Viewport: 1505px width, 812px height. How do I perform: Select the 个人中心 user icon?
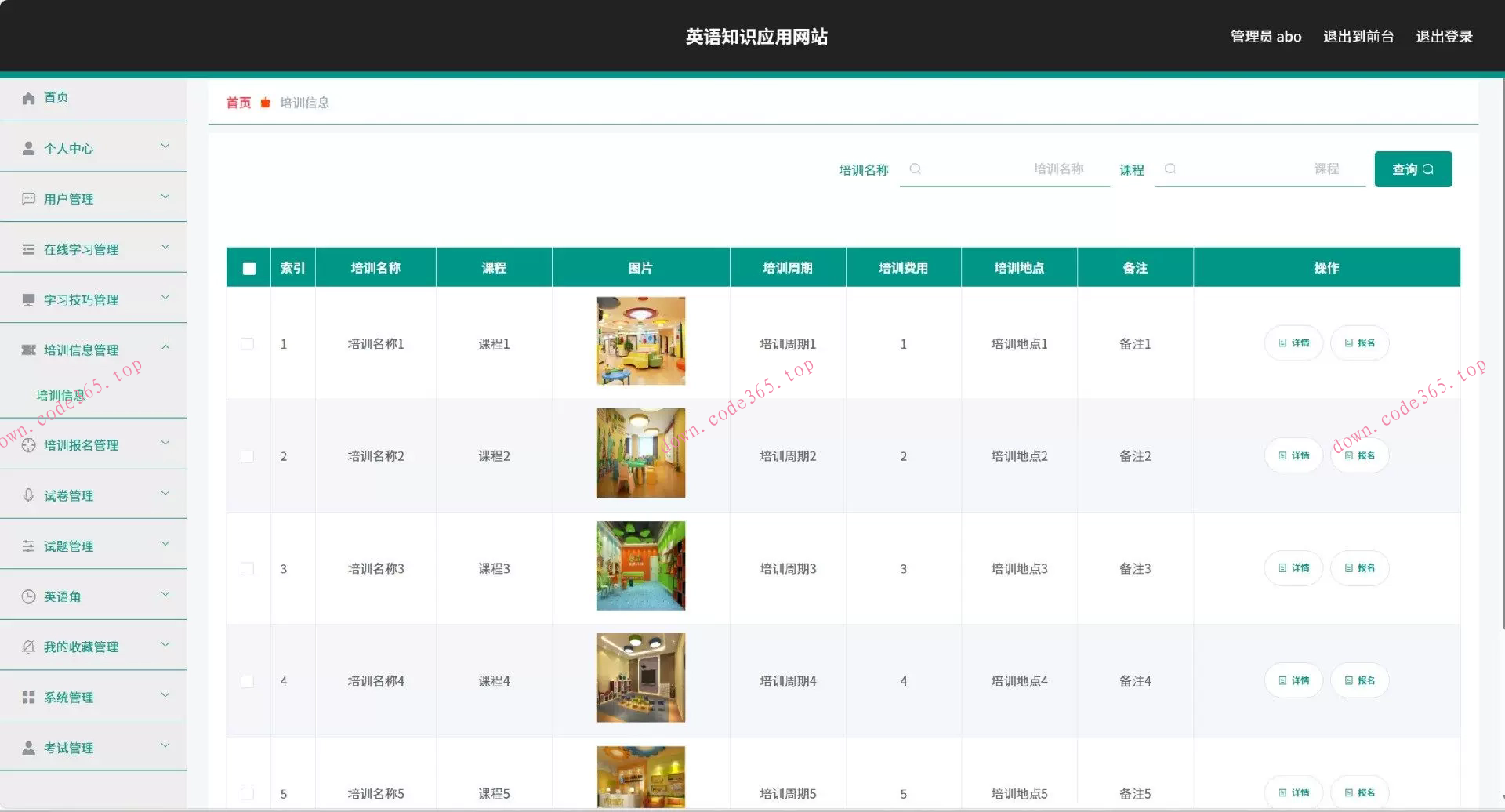[x=28, y=147]
